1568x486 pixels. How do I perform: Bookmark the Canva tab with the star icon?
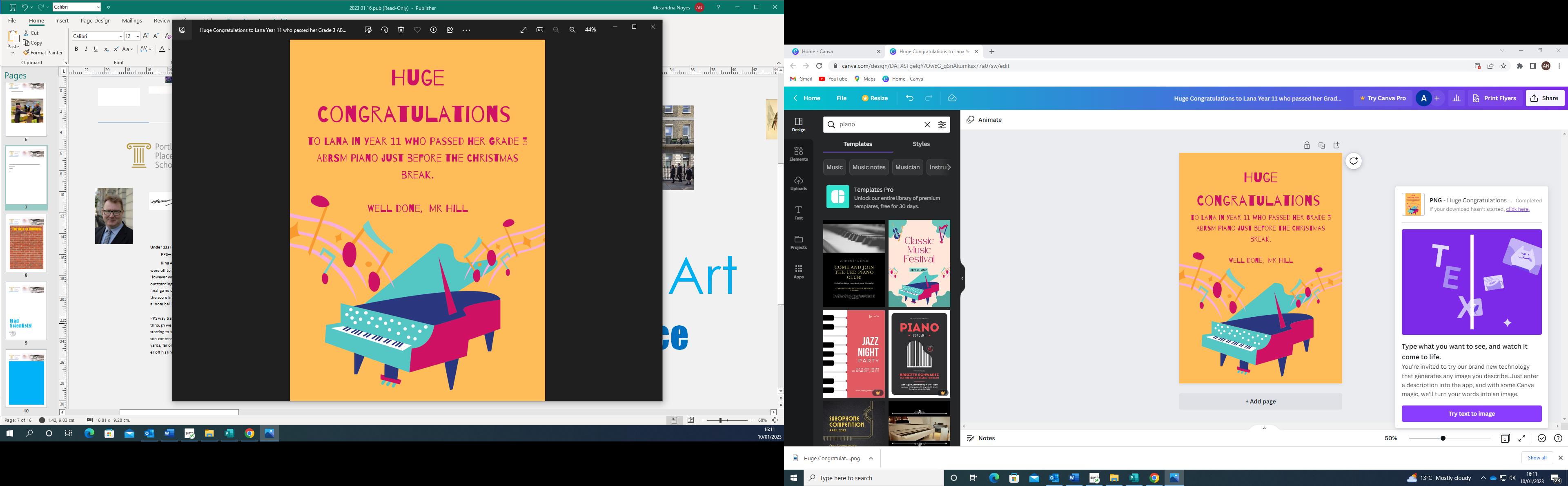(1503, 66)
